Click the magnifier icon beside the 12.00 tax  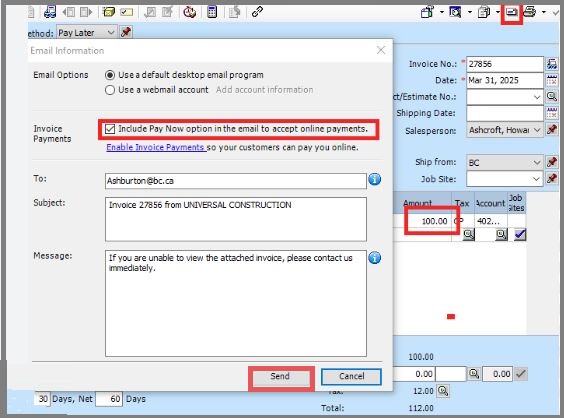click(443, 391)
